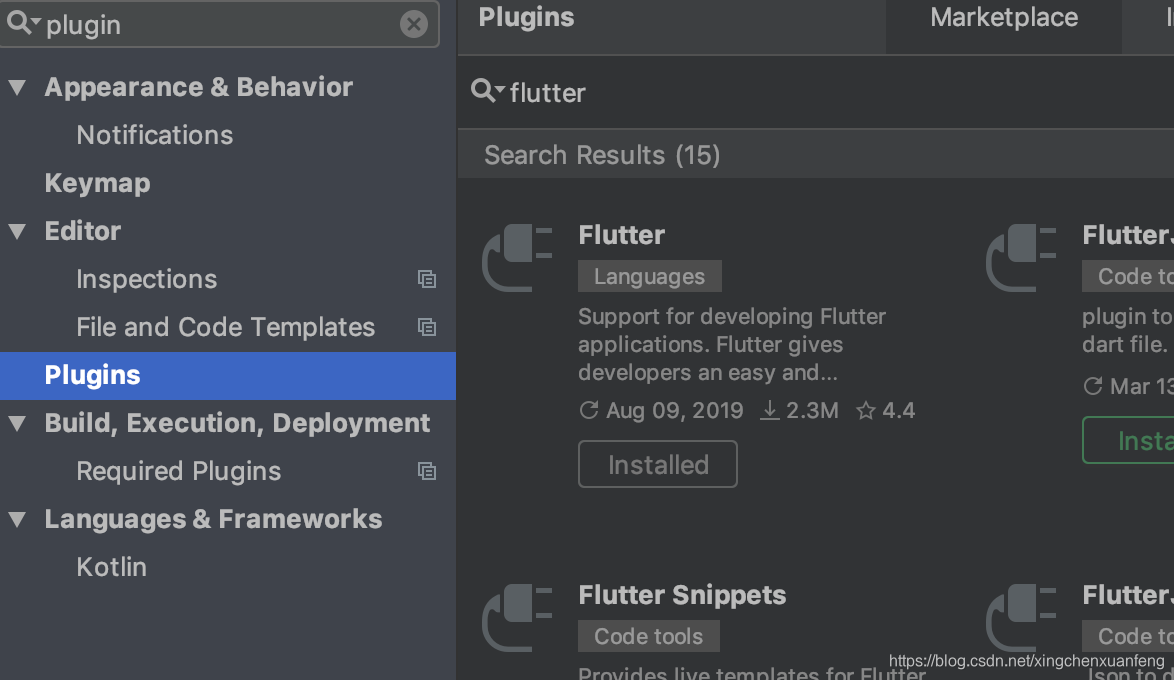1174x680 pixels.
Task: Click the Flutter plugin icon
Action: tap(517, 258)
